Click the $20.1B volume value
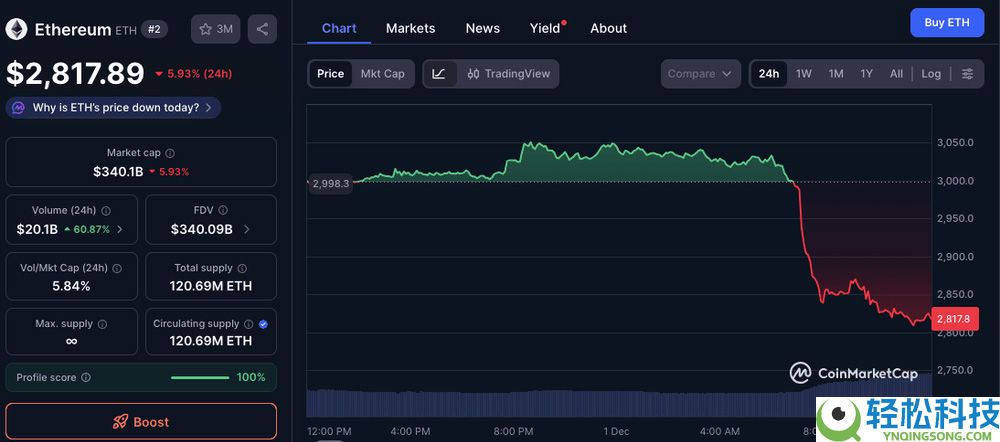The image size is (1000, 442). point(37,229)
